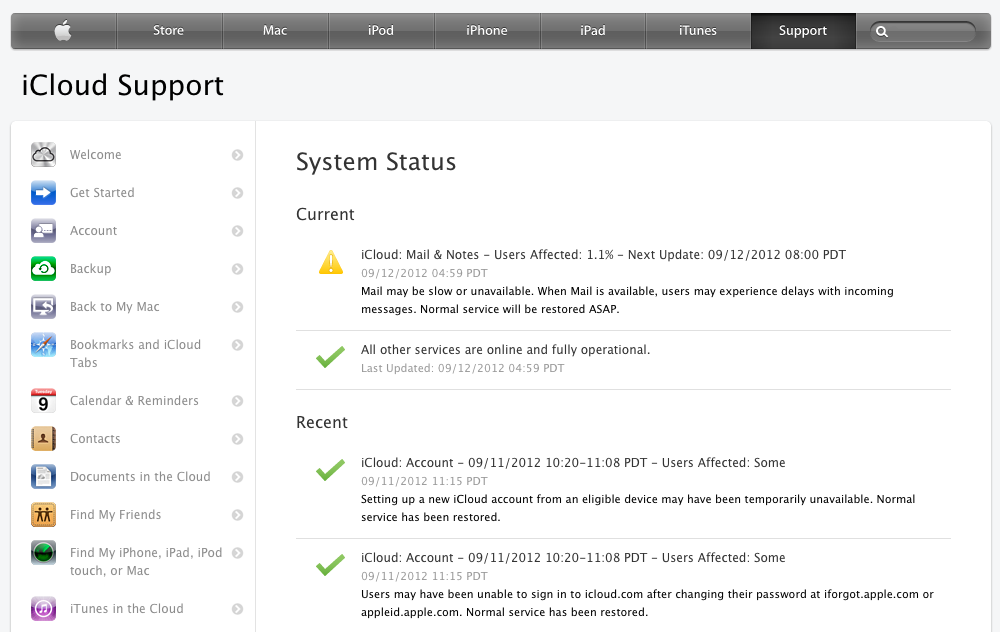Viewport: 1000px width, 632px height.
Task: Click the Safari Bookmarks icon
Action: pyautogui.click(x=43, y=345)
